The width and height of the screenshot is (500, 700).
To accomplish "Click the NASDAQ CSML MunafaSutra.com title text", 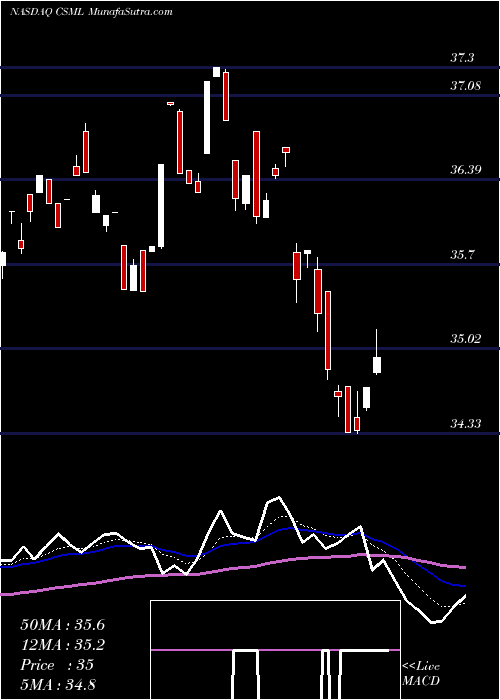I will [x=91, y=12].
